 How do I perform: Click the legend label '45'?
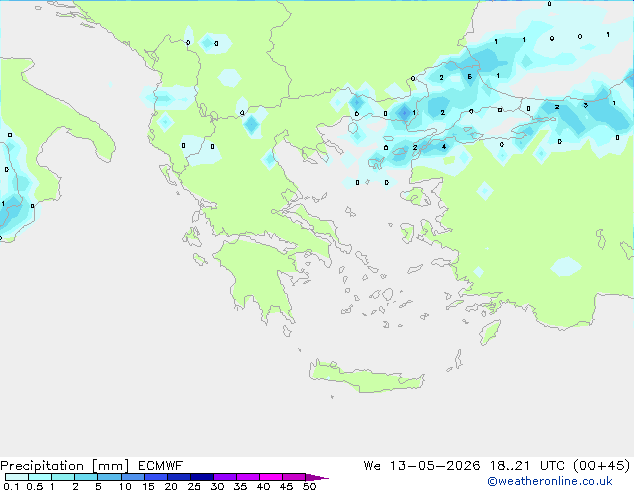286,486
